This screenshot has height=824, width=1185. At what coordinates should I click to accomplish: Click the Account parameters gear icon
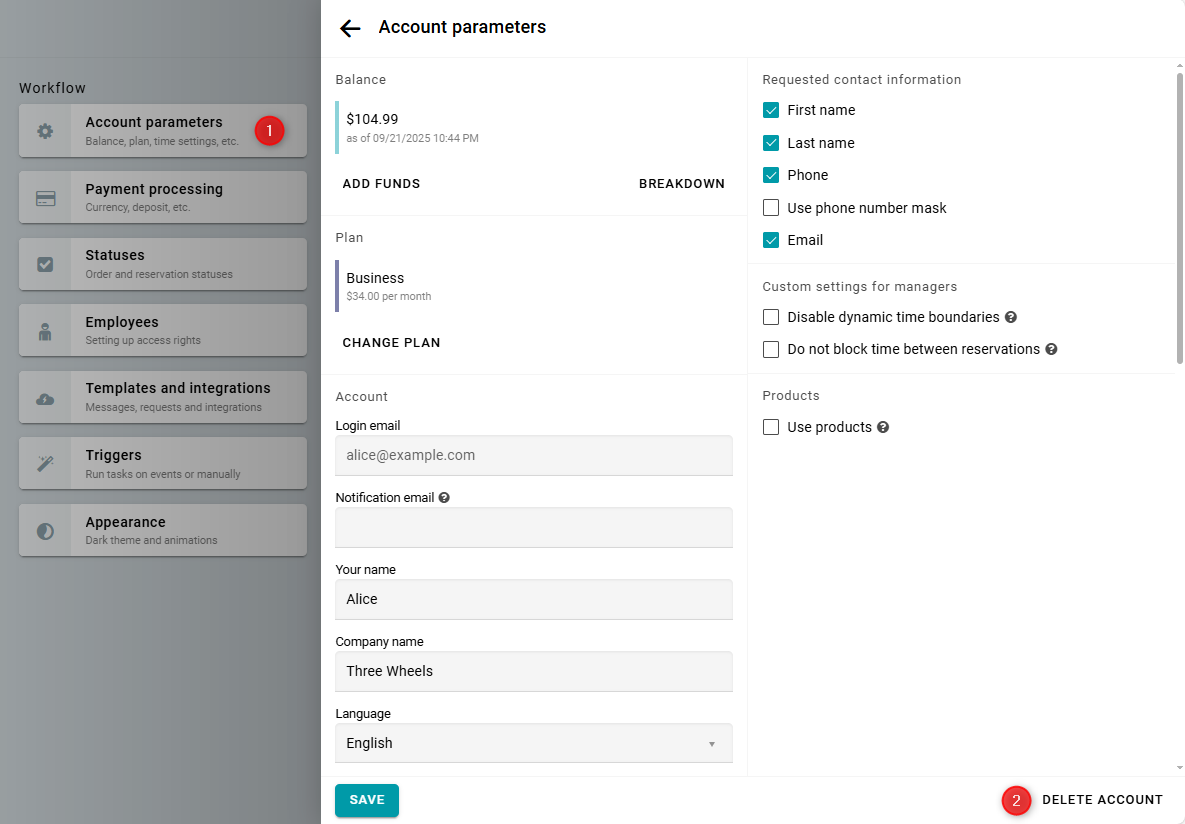pyautogui.click(x=45, y=131)
